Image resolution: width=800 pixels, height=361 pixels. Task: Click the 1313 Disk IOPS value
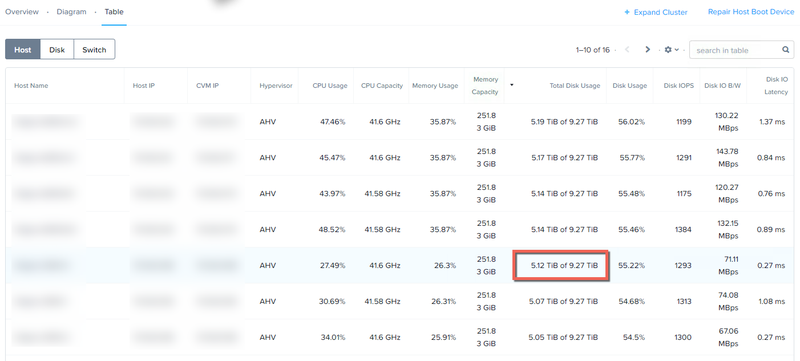(683, 301)
